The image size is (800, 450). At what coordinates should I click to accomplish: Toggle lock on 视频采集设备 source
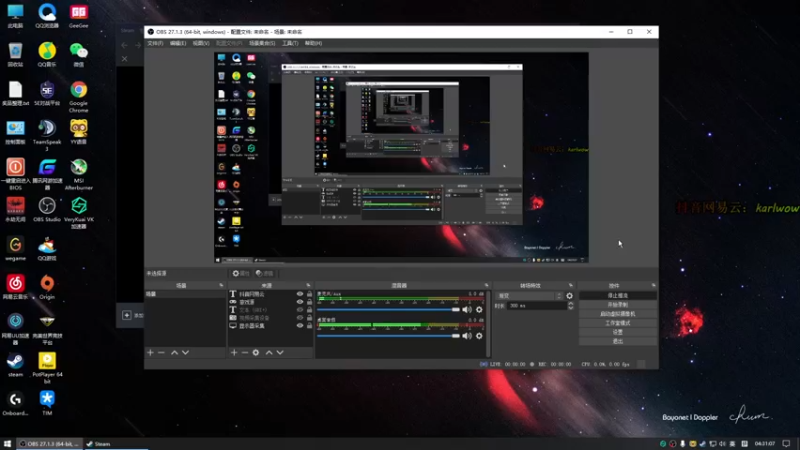(309, 317)
